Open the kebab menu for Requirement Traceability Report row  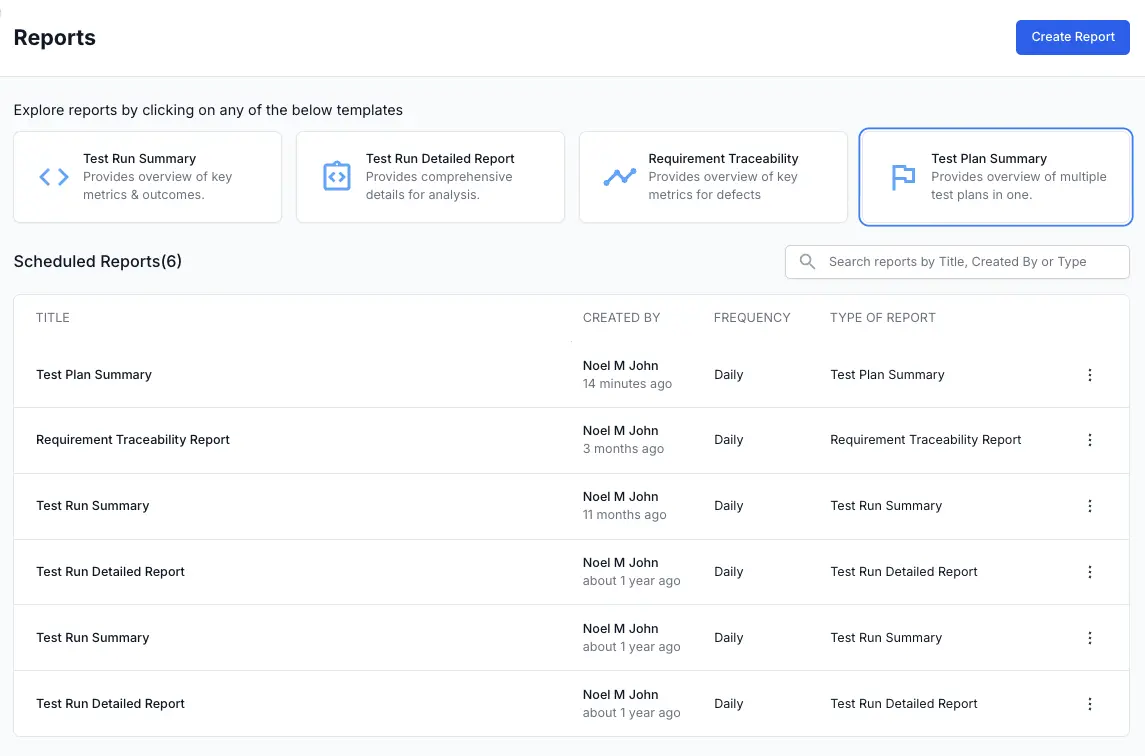click(1090, 440)
